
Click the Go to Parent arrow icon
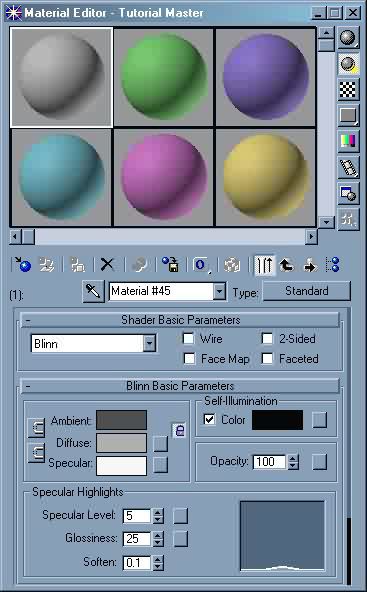coord(287,265)
